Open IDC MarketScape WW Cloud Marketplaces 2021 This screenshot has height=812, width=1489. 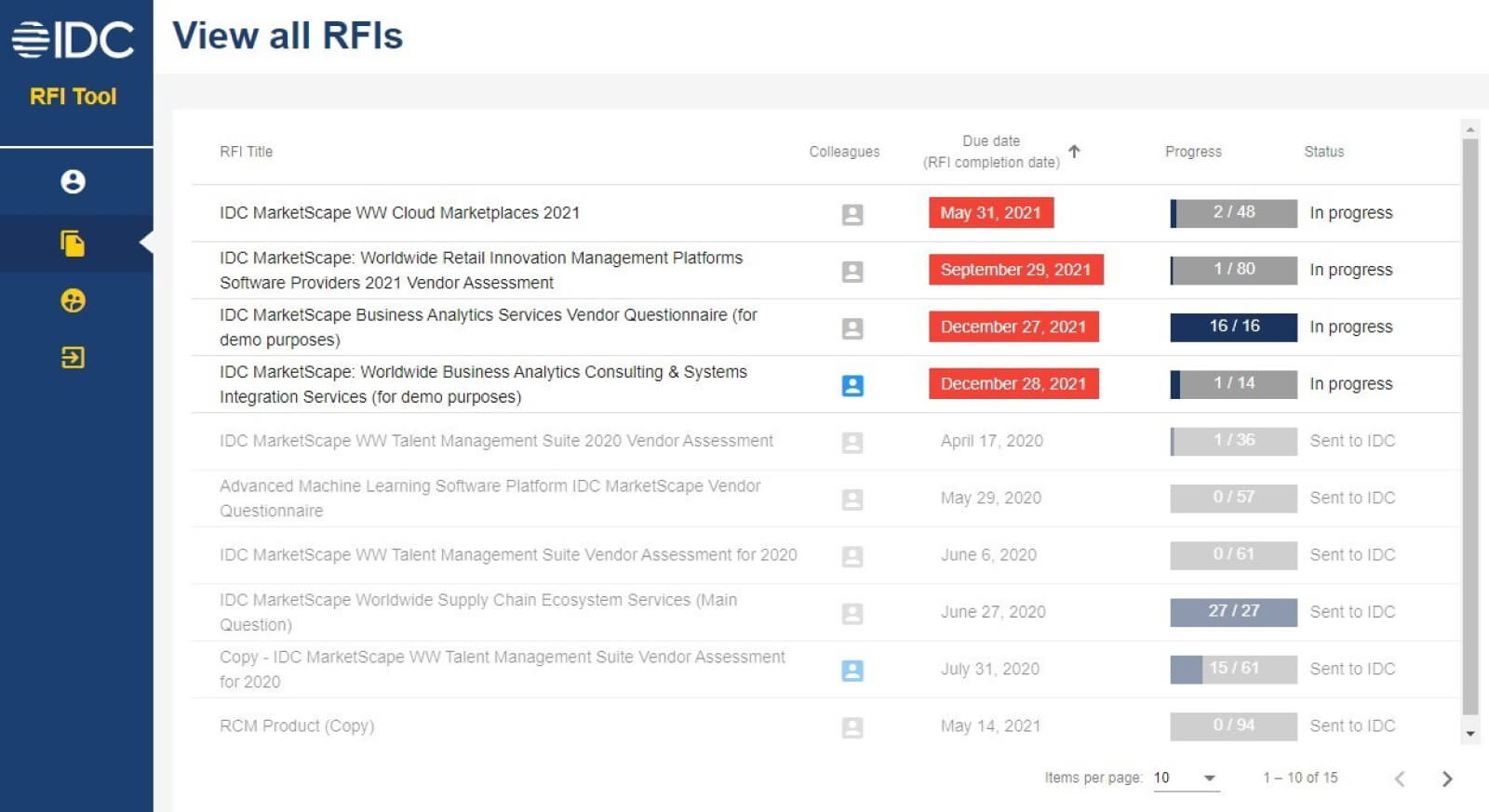[399, 212]
